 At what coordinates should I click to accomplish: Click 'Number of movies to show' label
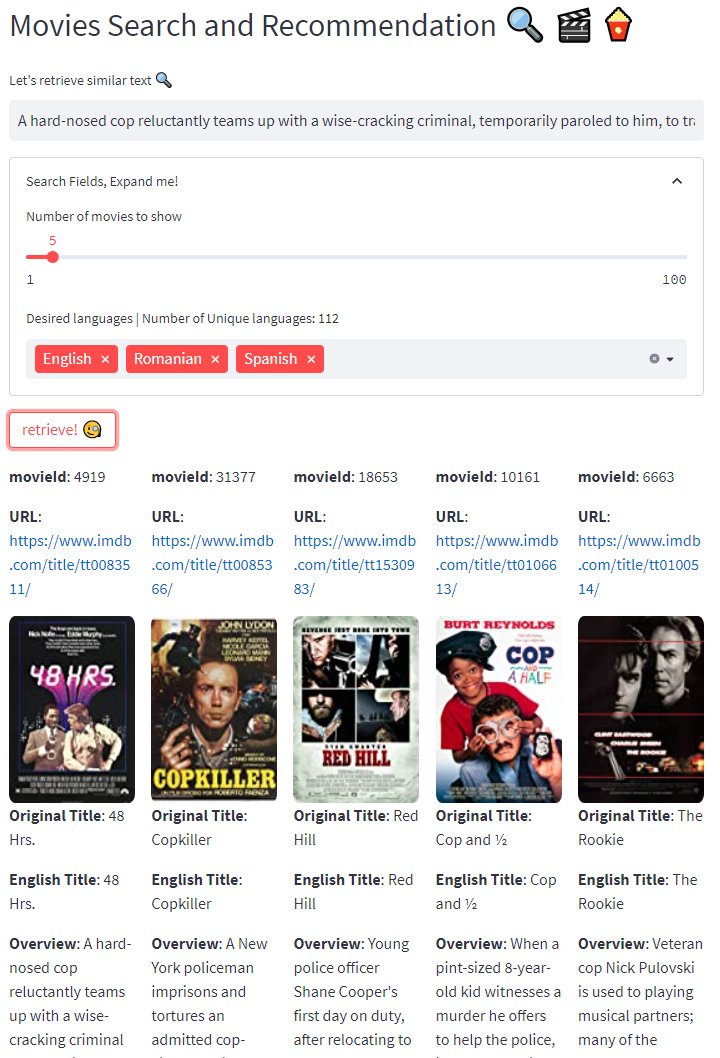tap(104, 217)
